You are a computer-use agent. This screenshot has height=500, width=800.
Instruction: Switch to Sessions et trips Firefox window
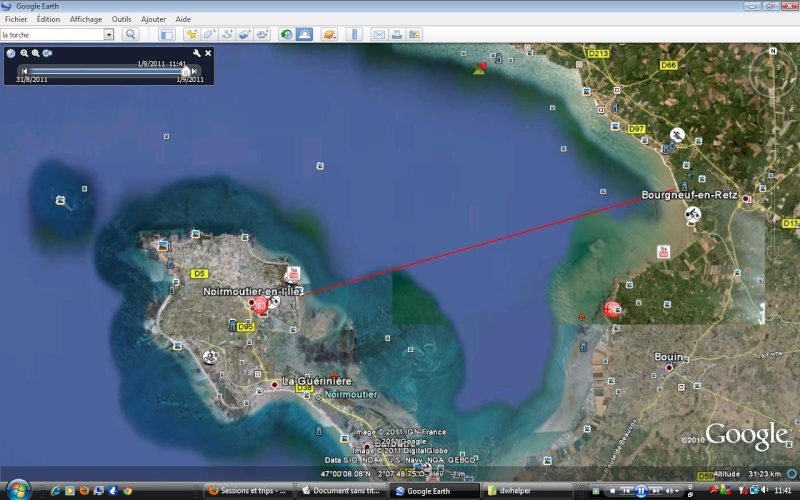[248, 491]
